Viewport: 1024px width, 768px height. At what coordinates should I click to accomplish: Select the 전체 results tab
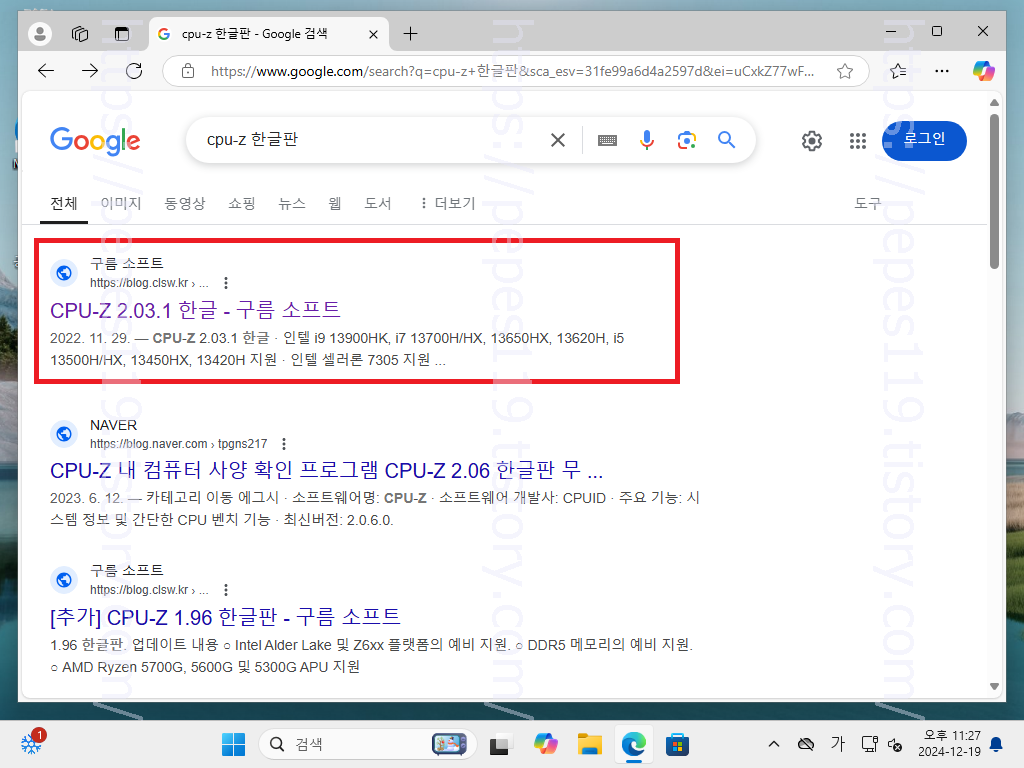click(x=64, y=203)
